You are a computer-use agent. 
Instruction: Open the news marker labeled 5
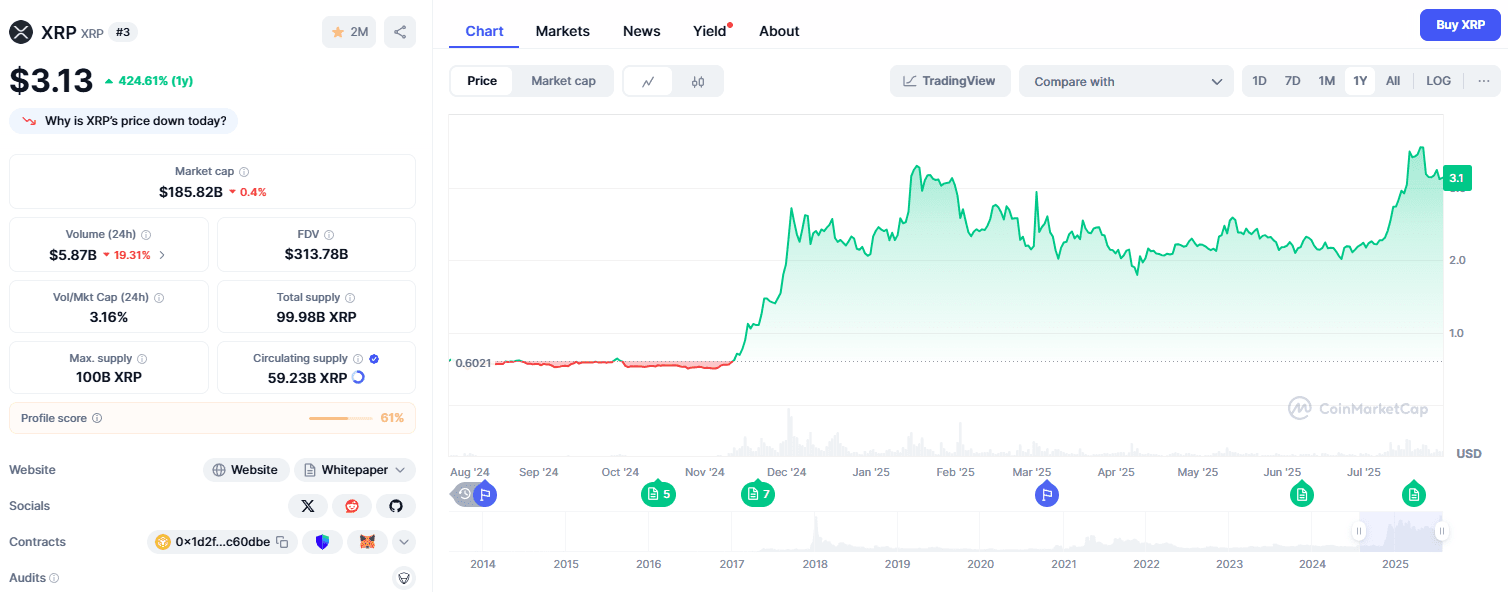tap(658, 494)
